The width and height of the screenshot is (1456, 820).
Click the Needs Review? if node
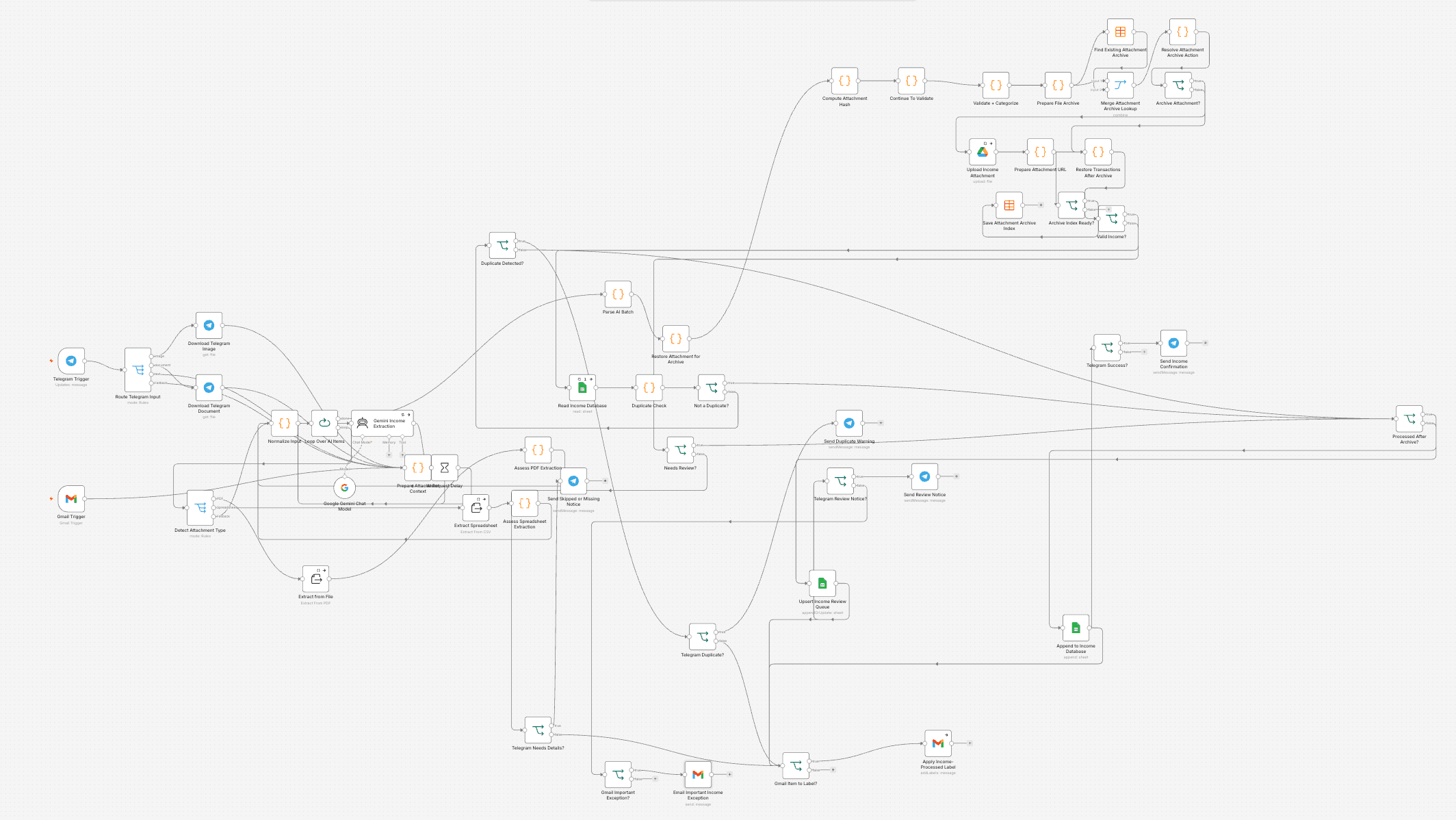click(x=680, y=450)
